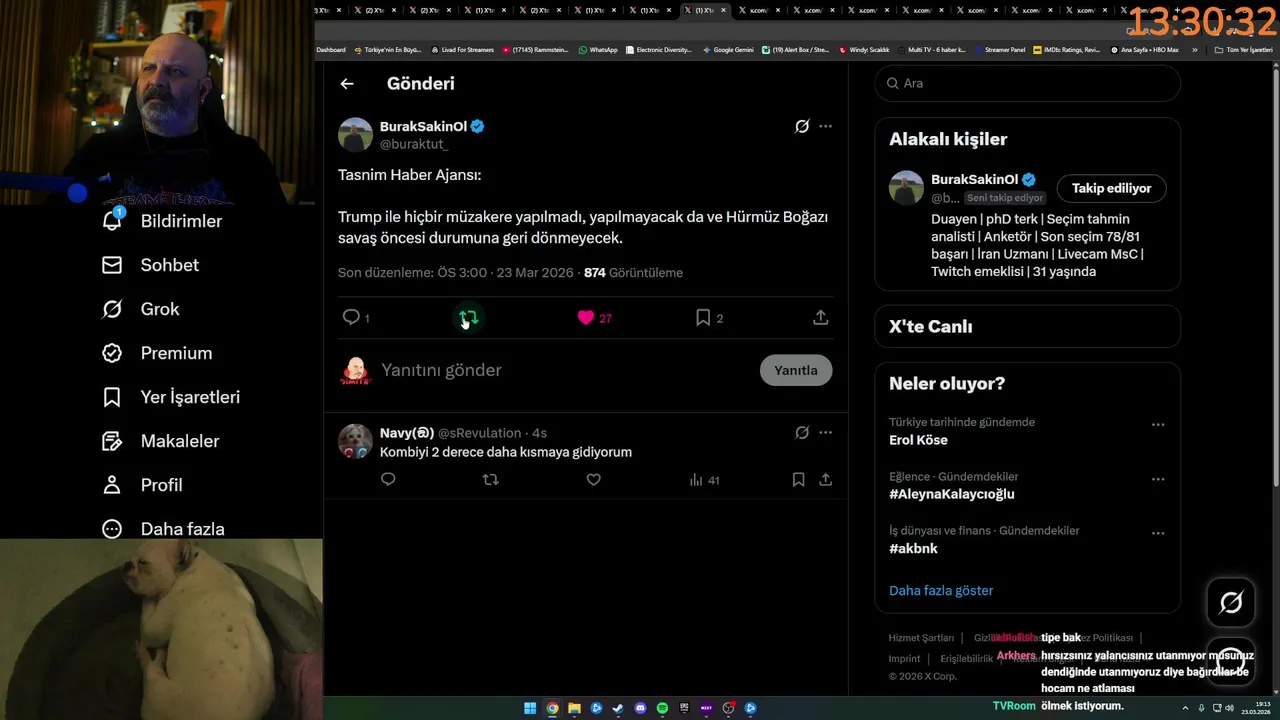Open the Bildirimler notifications bell
The image size is (1280, 720).
click(112, 221)
